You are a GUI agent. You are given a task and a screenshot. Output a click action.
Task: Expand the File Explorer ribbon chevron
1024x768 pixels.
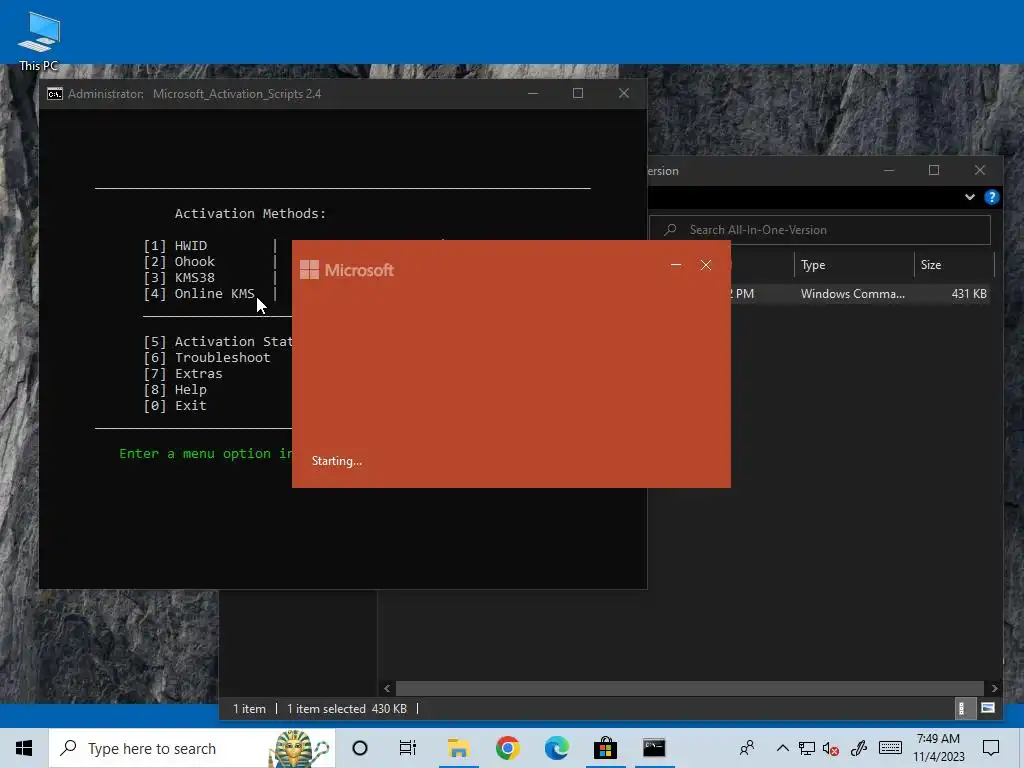pos(970,197)
